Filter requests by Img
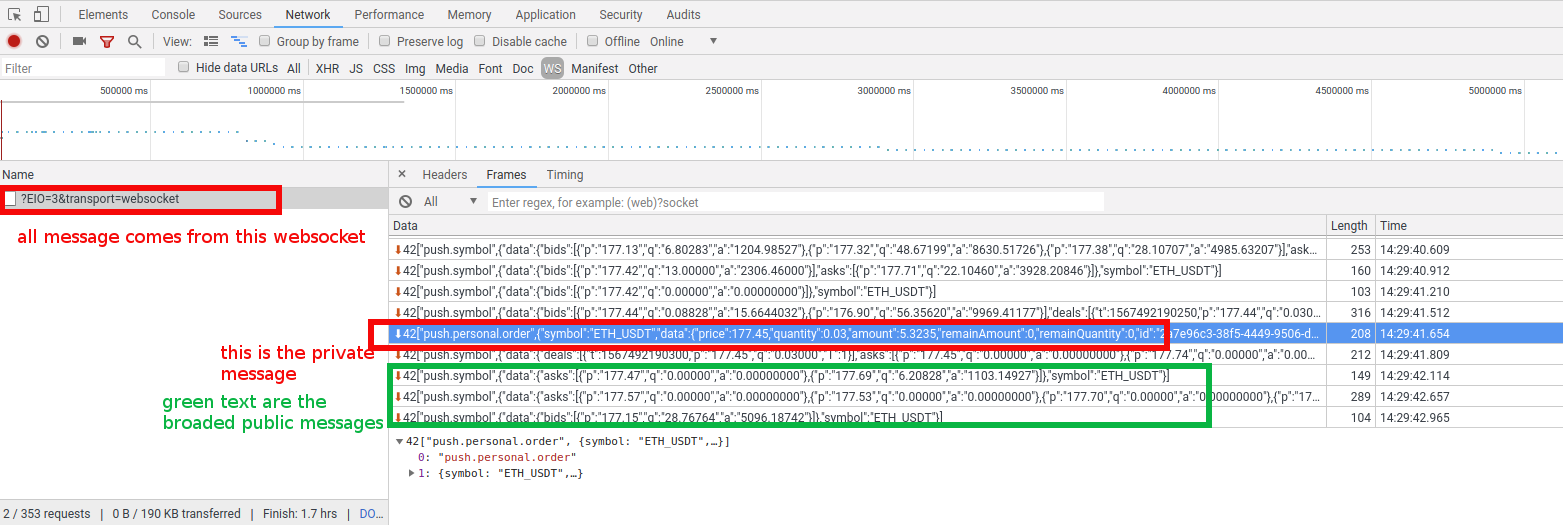This screenshot has width=1563, height=525. tap(415, 68)
